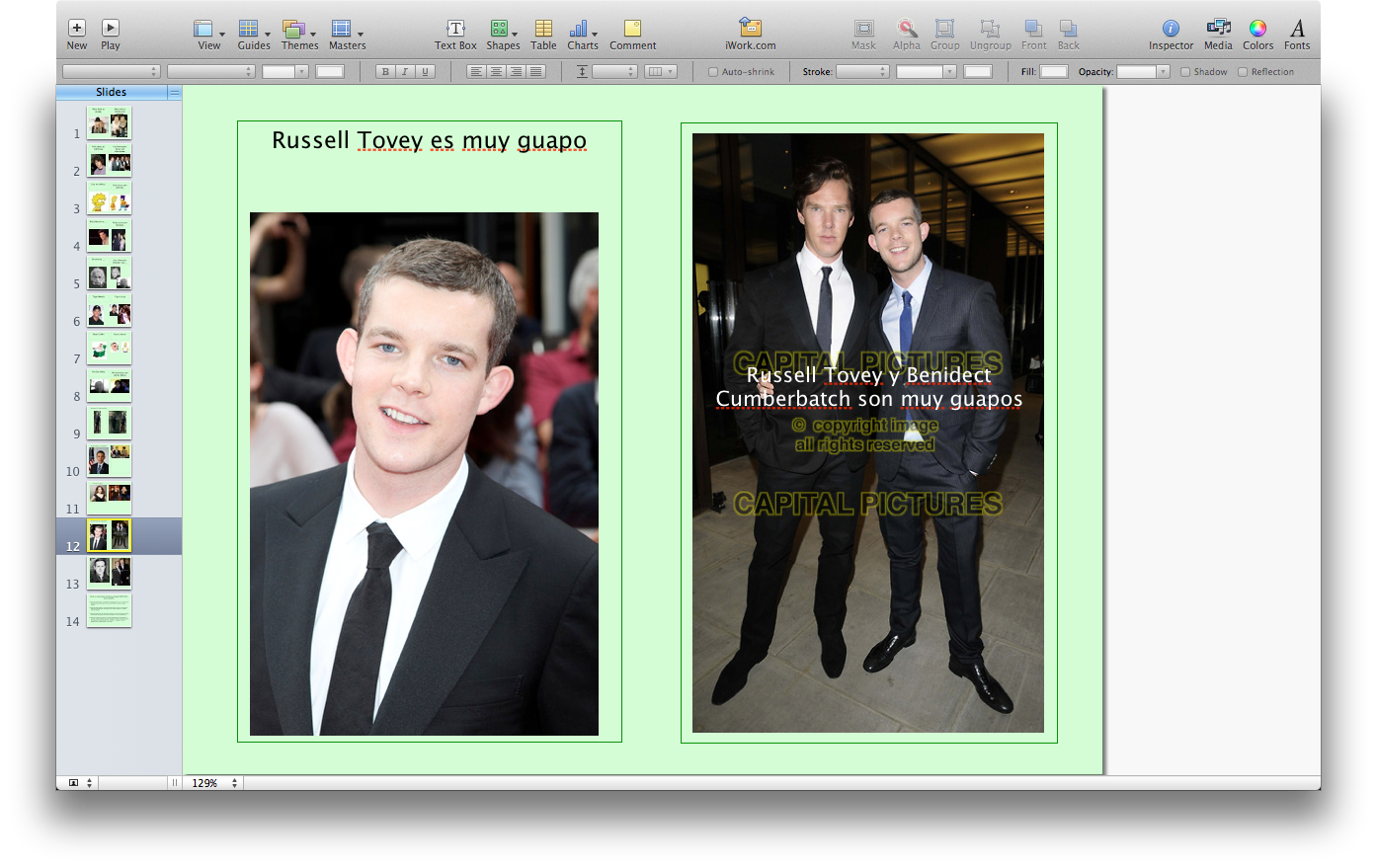Screen dimensions: 1377x868
Task: Enable the Auto-shrink checkbox
Action: (713, 72)
